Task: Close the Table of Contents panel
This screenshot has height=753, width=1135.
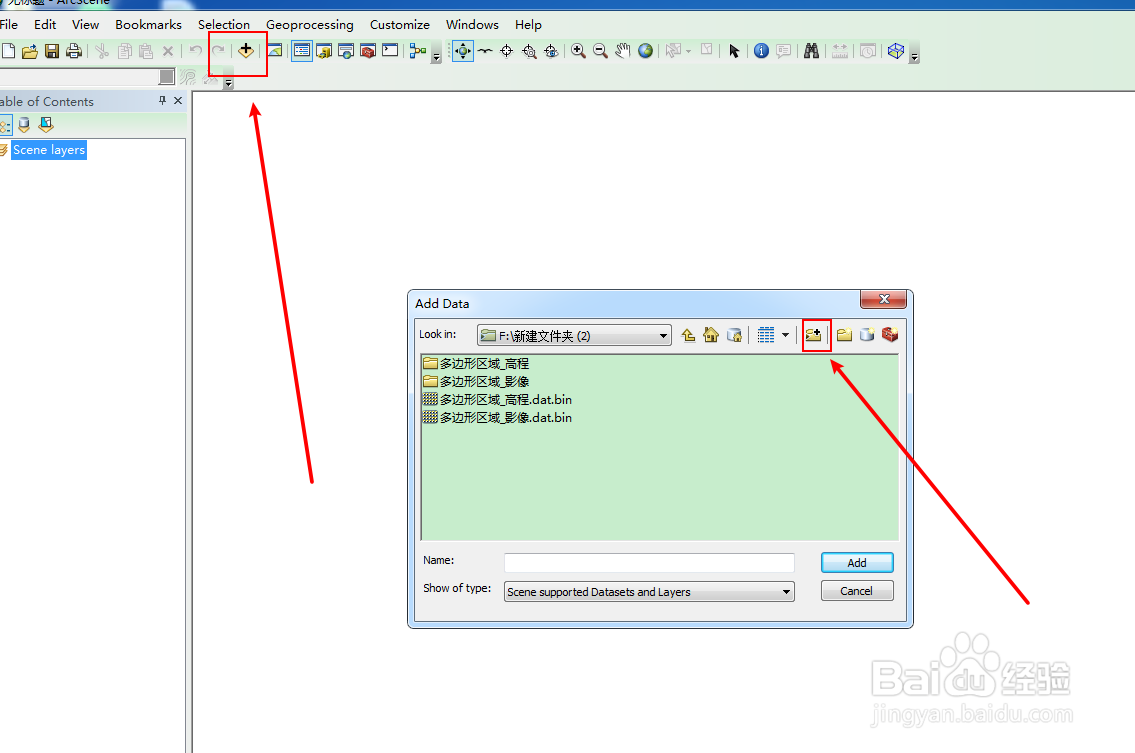Action: pos(178,101)
